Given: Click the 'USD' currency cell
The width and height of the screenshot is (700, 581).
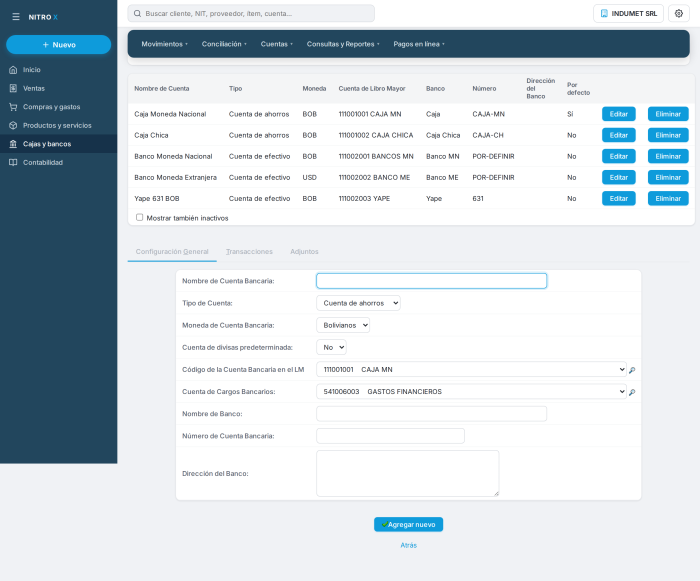Looking at the screenshot, I should [309, 177].
